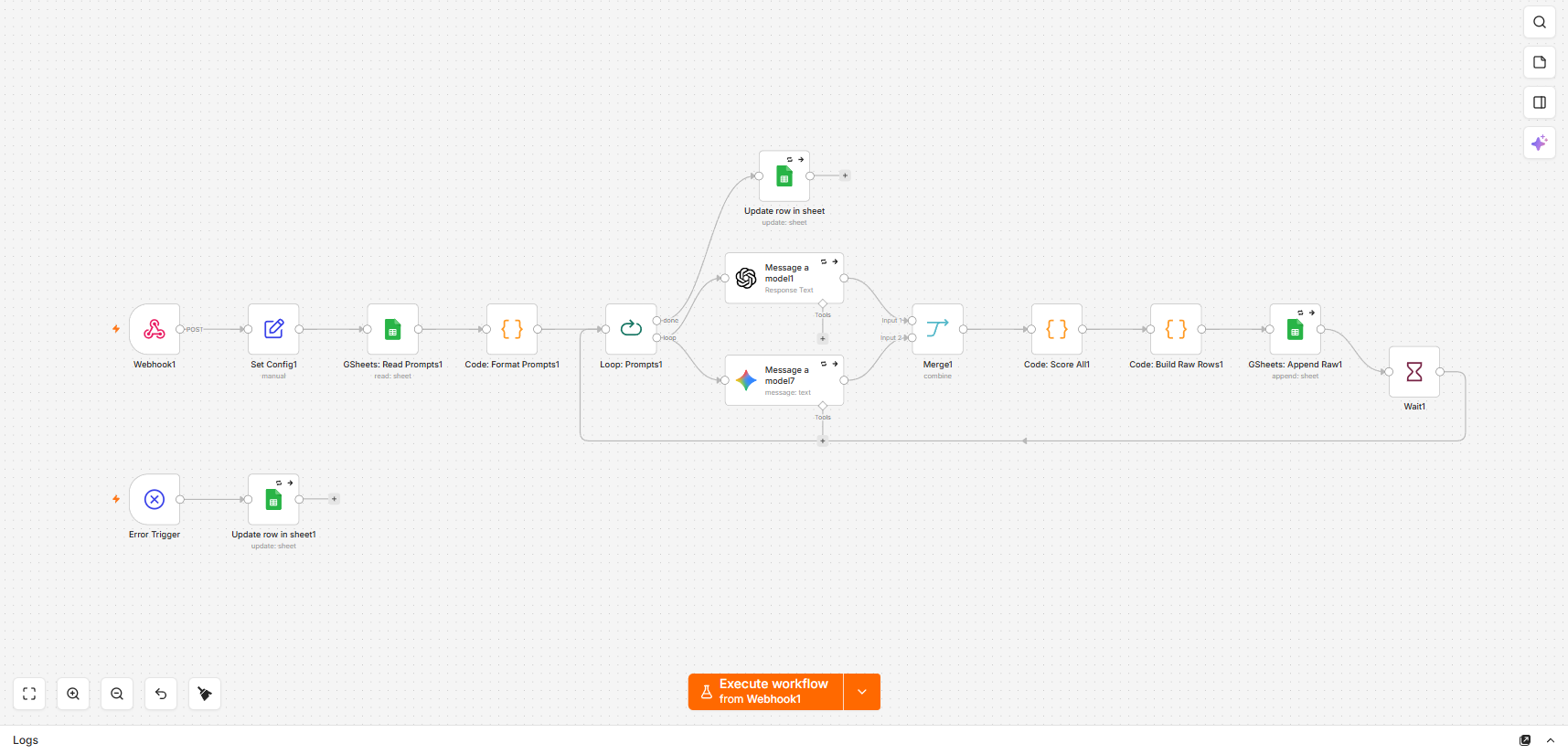Click Merge1 Input 1 connector

point(912,321)
